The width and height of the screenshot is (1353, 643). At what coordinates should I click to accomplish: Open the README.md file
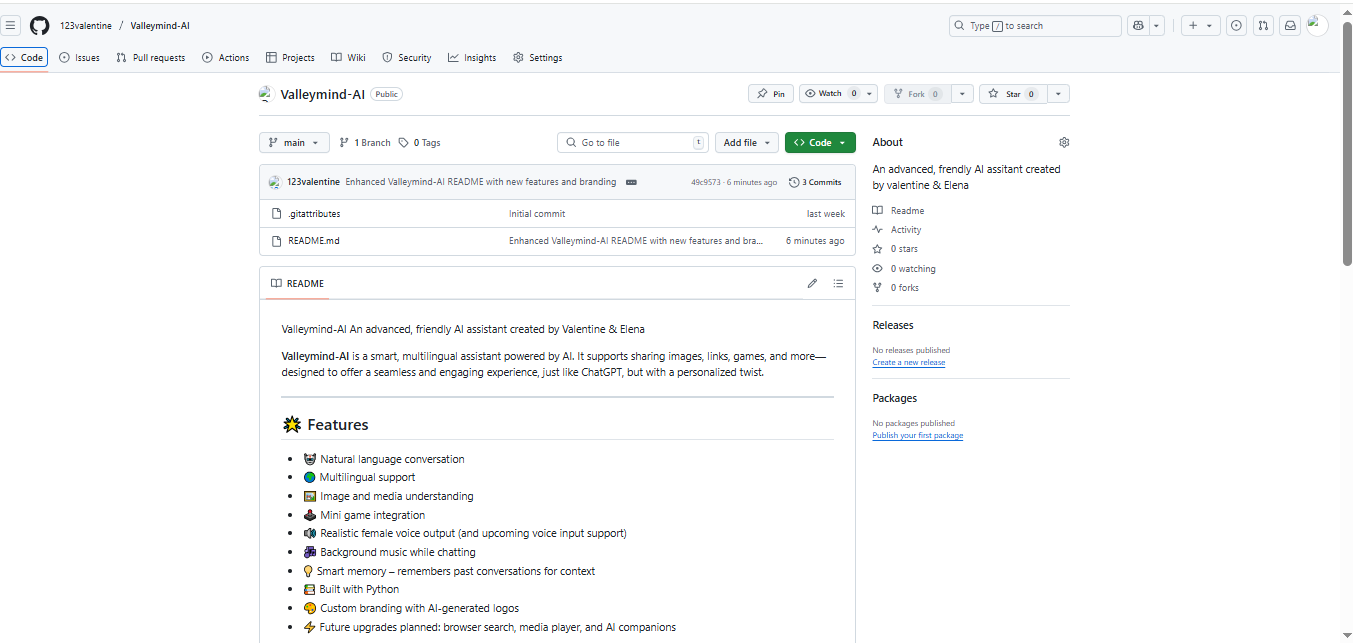314,241
